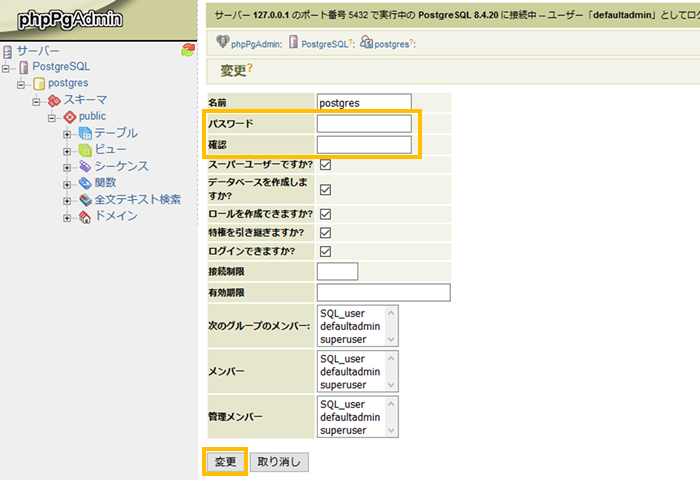This screenshot has width=700, height=480.
Task: Click the 全文テキスト検索 icon
Action: (85, 200)
